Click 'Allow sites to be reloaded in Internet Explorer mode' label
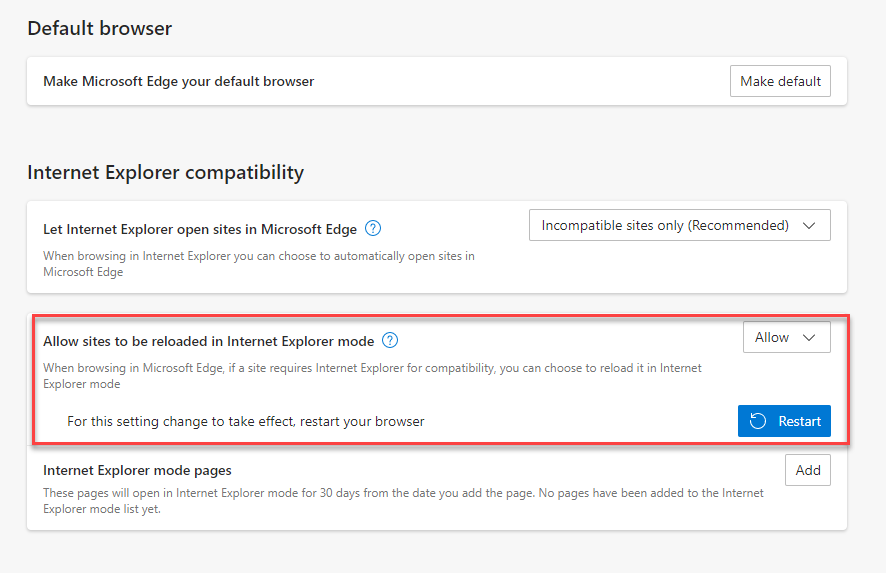 [x=209, y=341]
